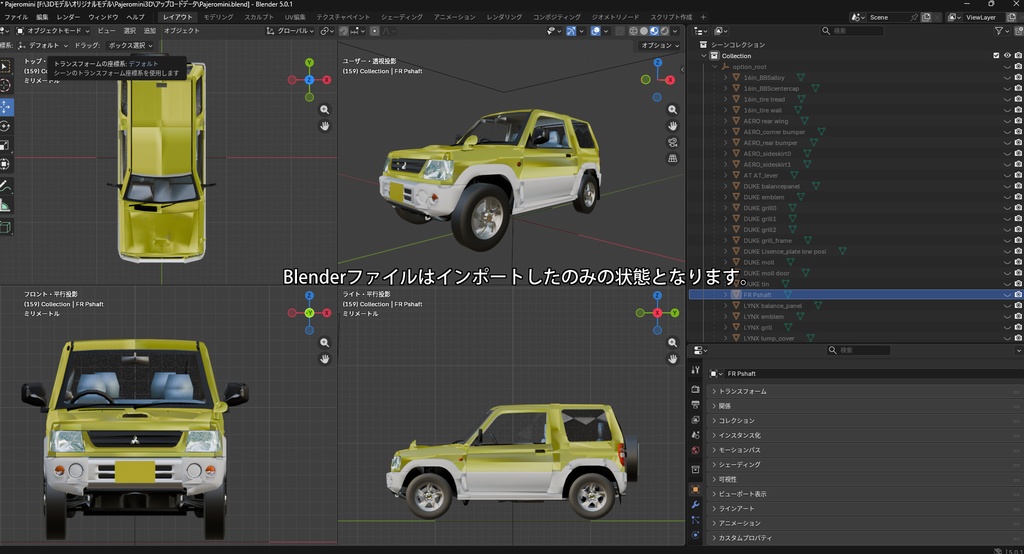Screen dimensions: 1024x554
Task: Open ボックス選択 drag dropdown
Action: click(x=130, y=46)
